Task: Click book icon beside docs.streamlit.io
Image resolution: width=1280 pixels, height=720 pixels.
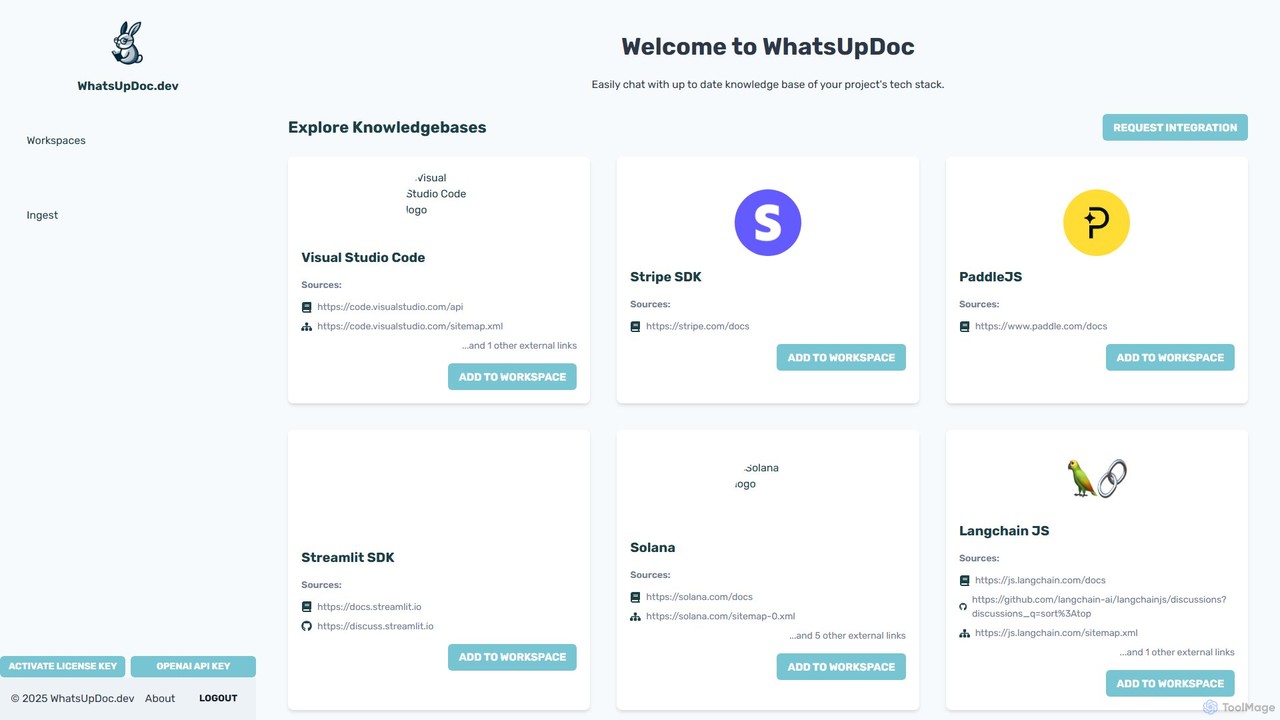Action: click(x=307, y=607)
